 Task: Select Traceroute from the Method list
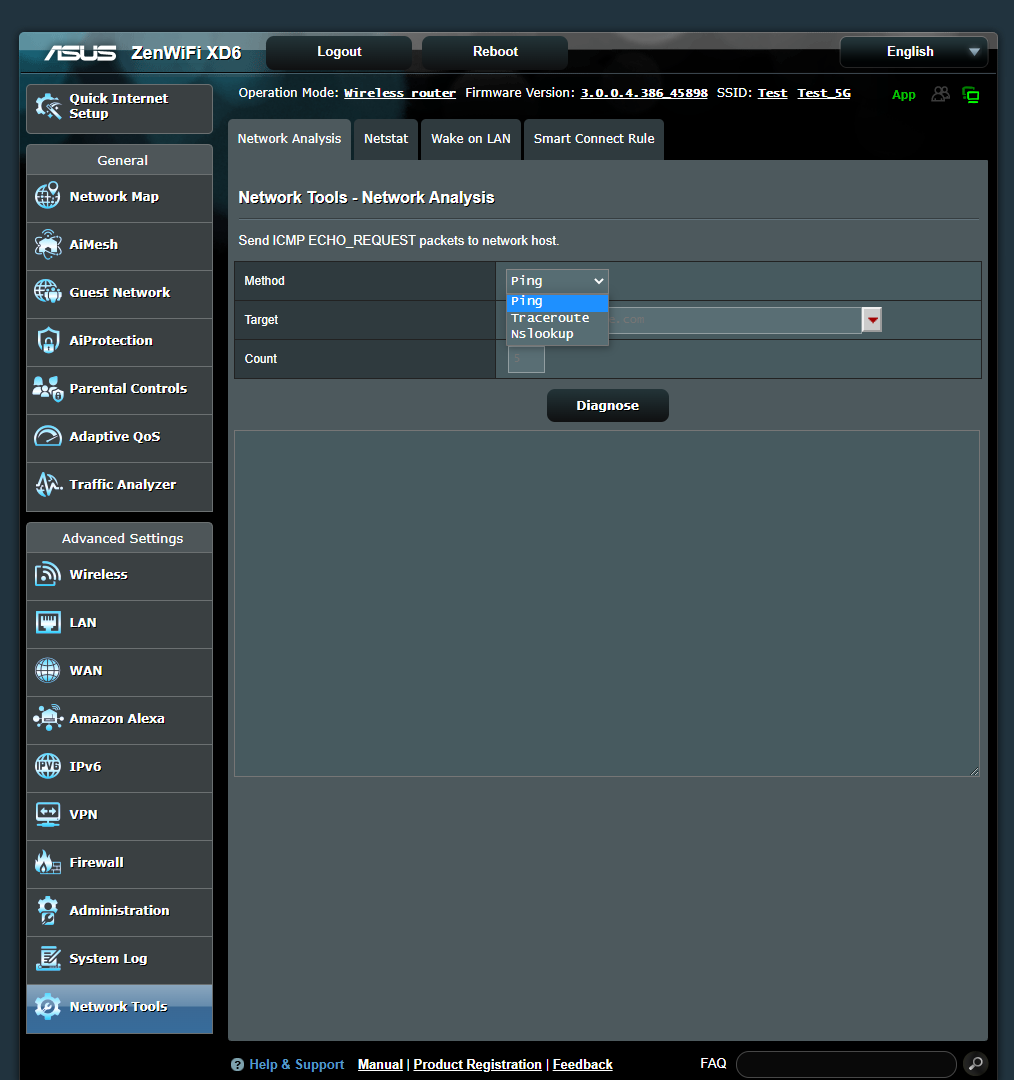[557, 318]
